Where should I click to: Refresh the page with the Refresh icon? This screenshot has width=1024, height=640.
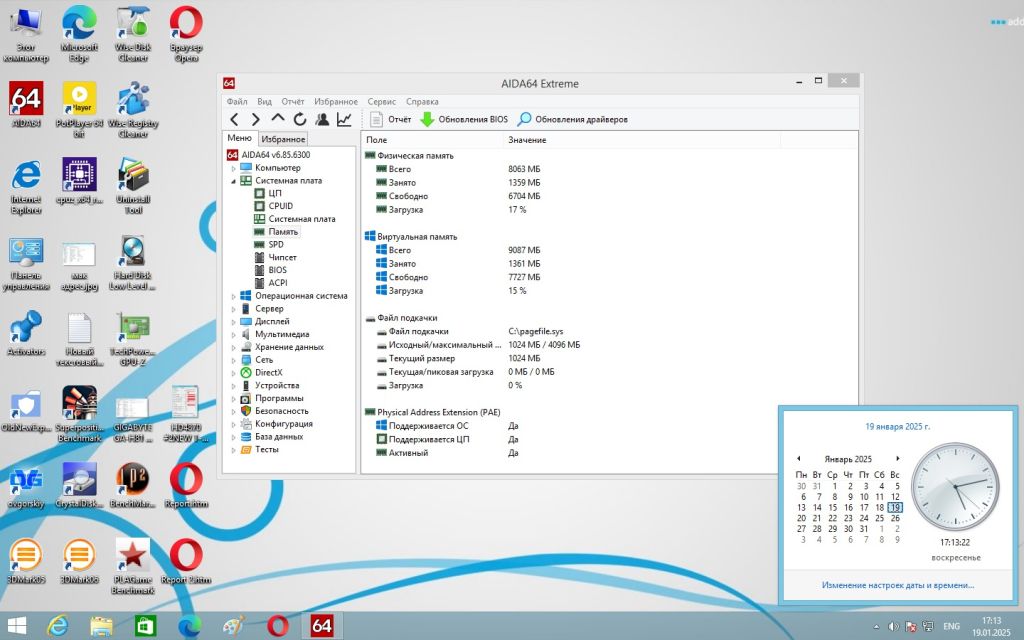click(300, 119)
